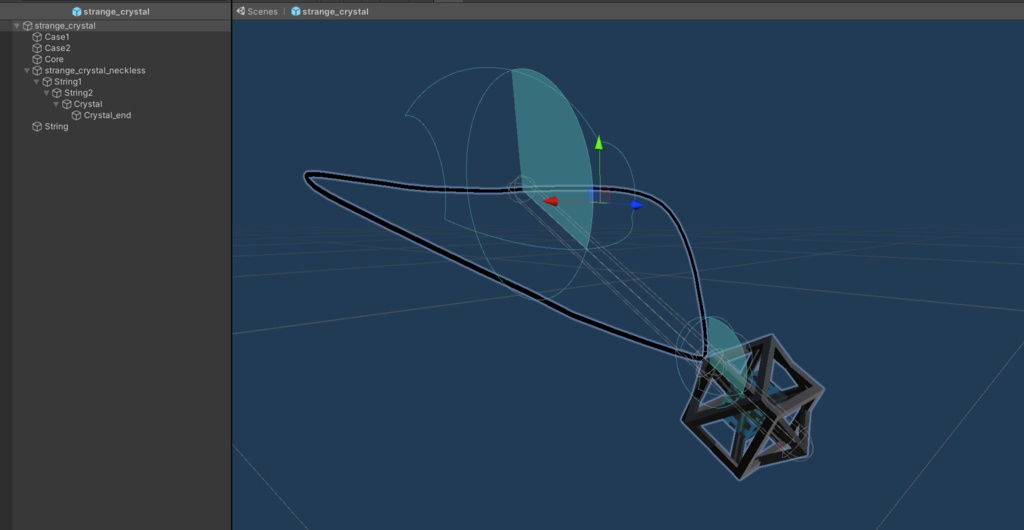
Task: Click the cube icon next to Case1
Action: [37, 37]
